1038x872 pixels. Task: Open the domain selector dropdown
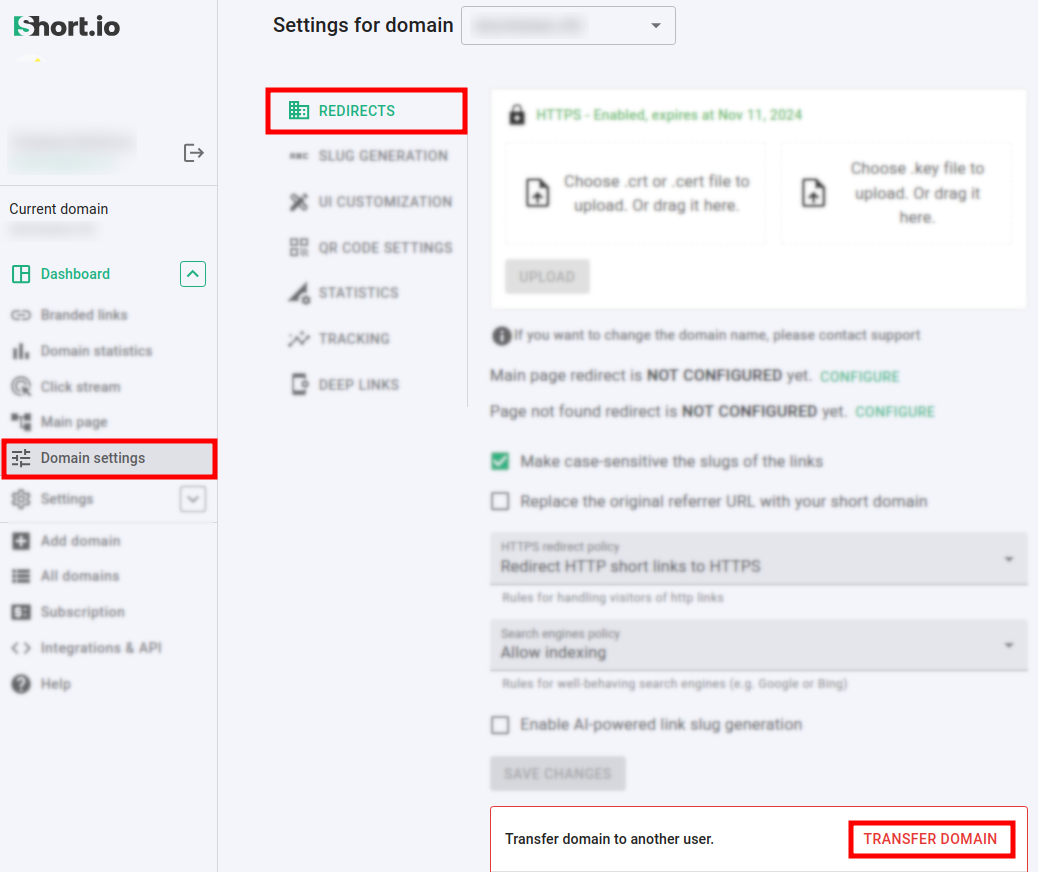568,26
